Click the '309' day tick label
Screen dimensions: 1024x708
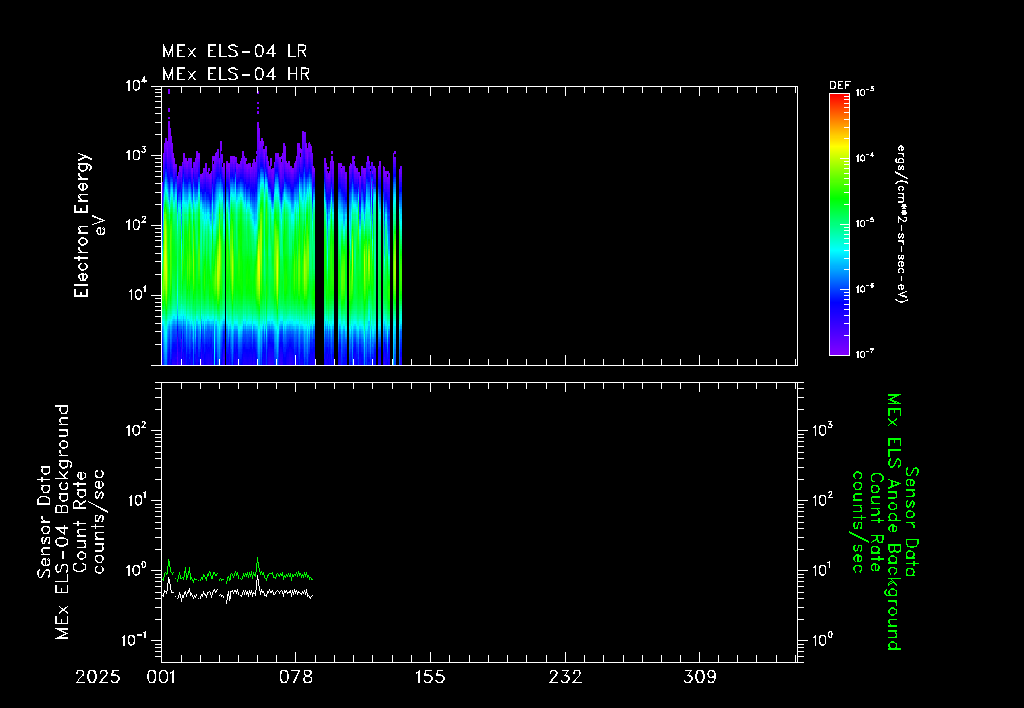click(x=699, y=677)
